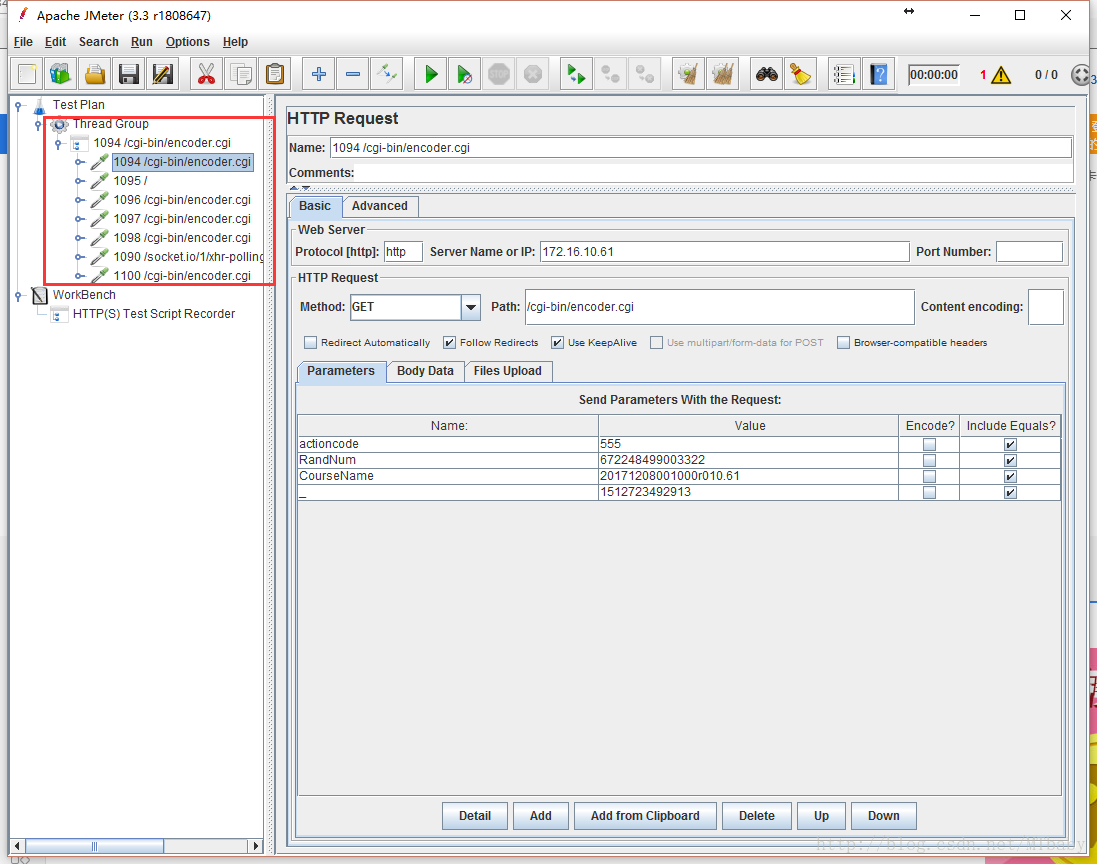The height and width of the screenshot is (864, 1097).
Task: Click the Server Name or IP field
Action: (x=724, y=252)
